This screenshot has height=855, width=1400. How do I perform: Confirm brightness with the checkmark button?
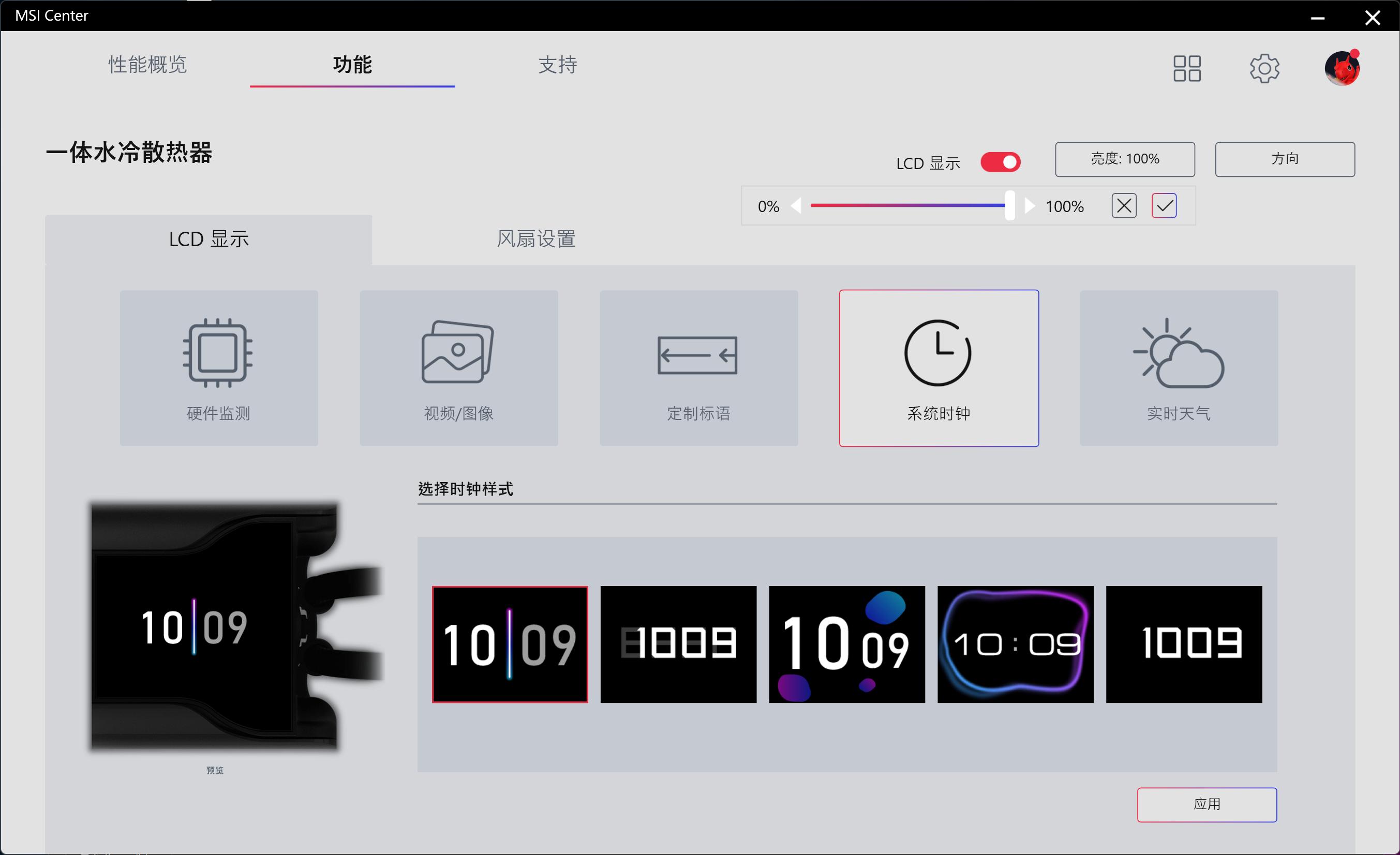click(1164, 206)
